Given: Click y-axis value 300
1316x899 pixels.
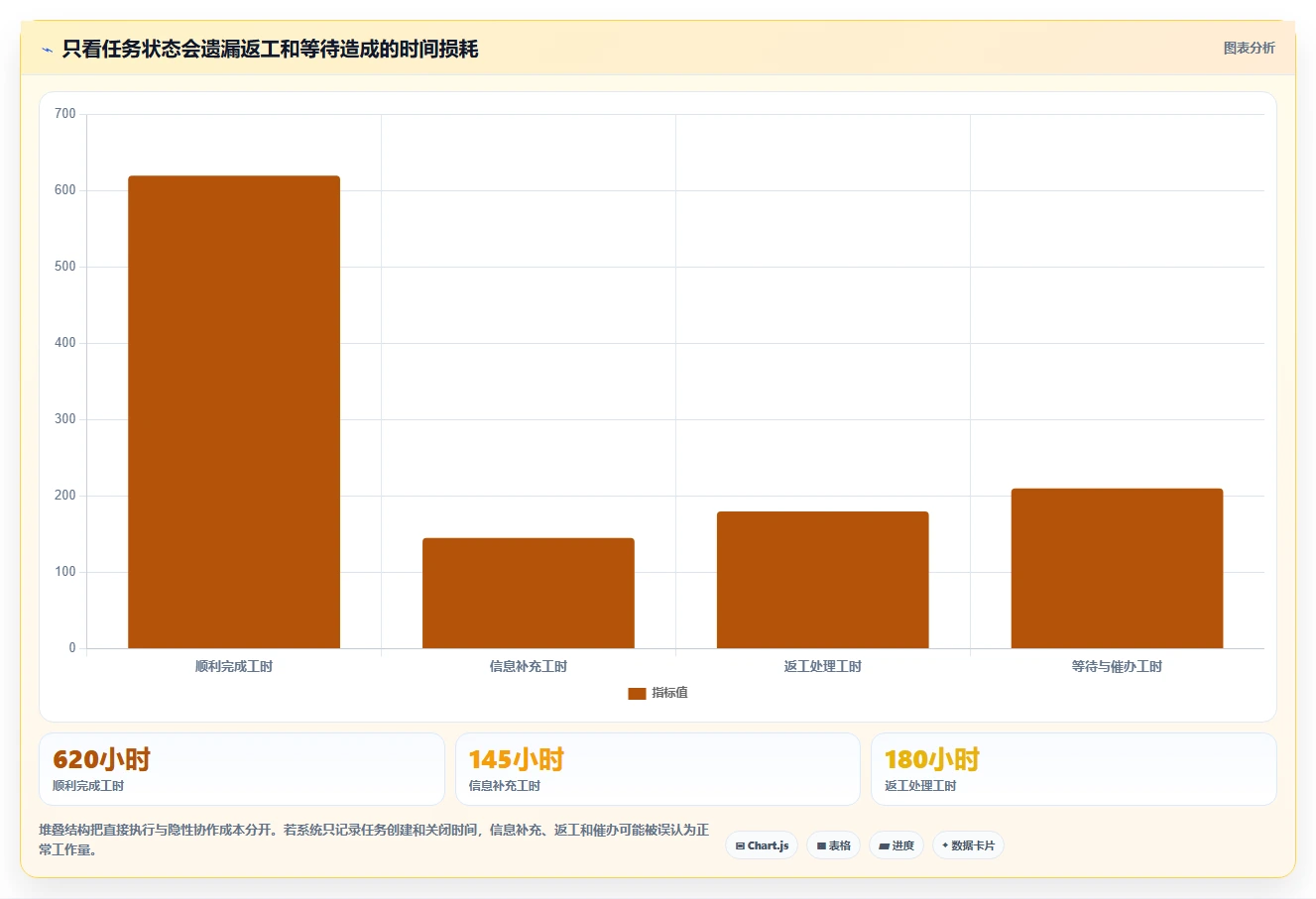Looking at the screenshot, I should pyautogui.click(x=65, y=419).
